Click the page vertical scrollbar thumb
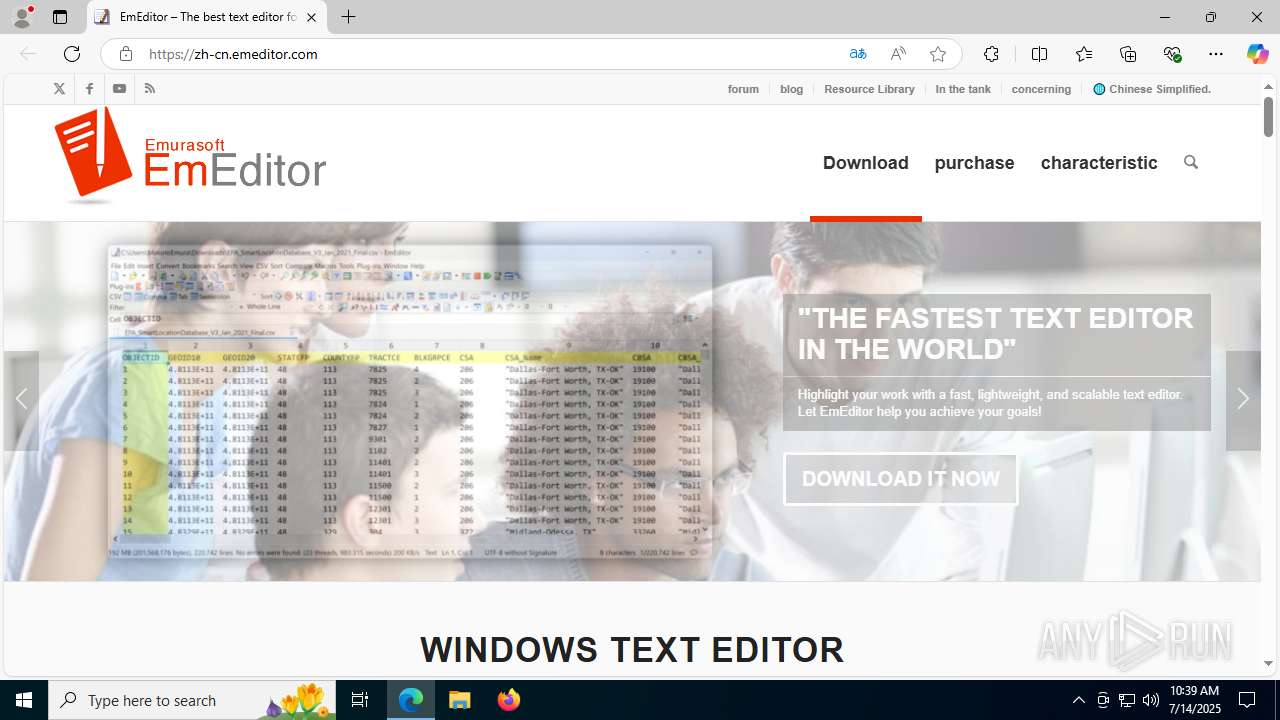This screenshot has width=1280, height=720. 1268,118
